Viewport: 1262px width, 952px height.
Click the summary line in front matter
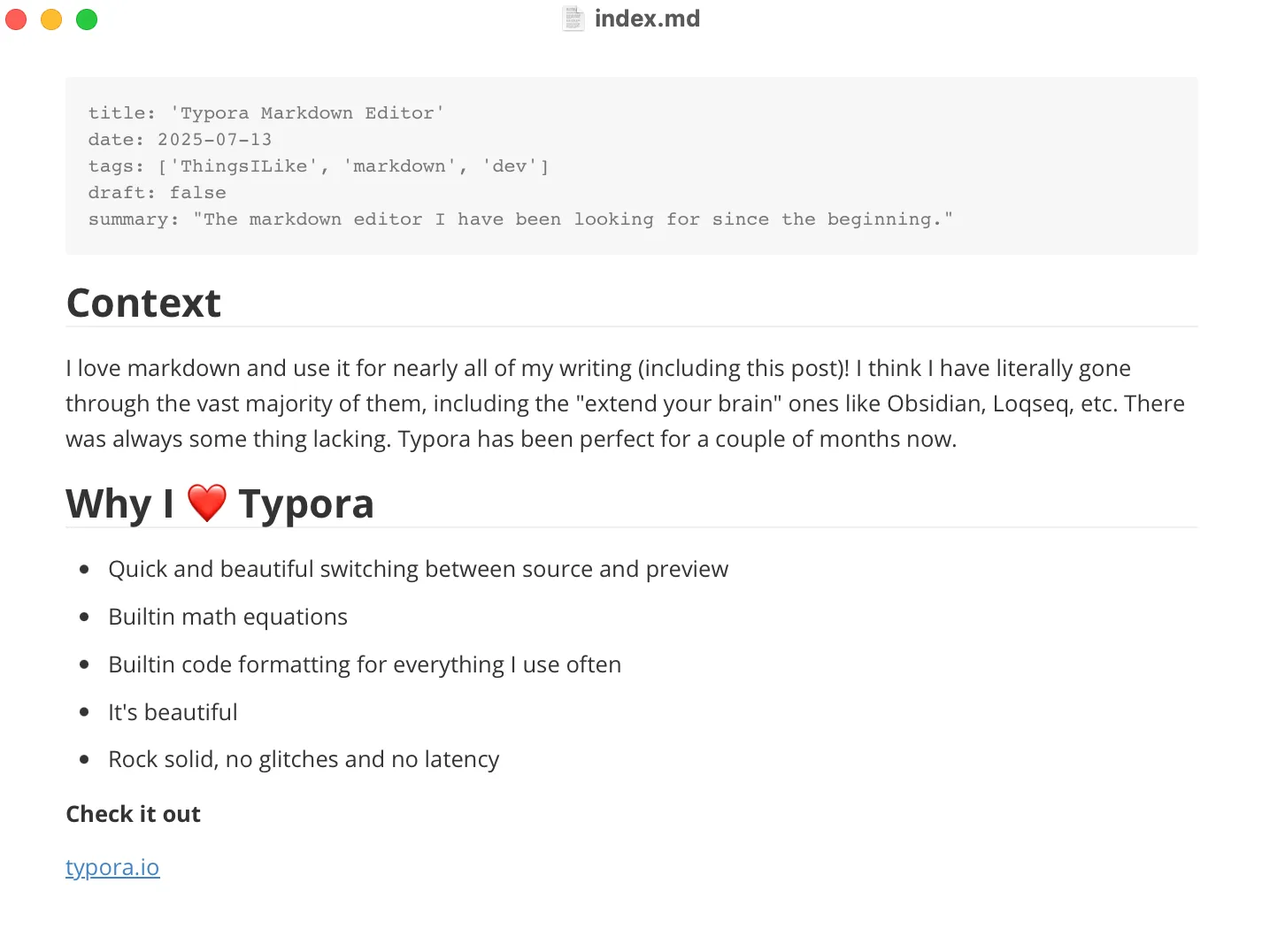point(520,219)
